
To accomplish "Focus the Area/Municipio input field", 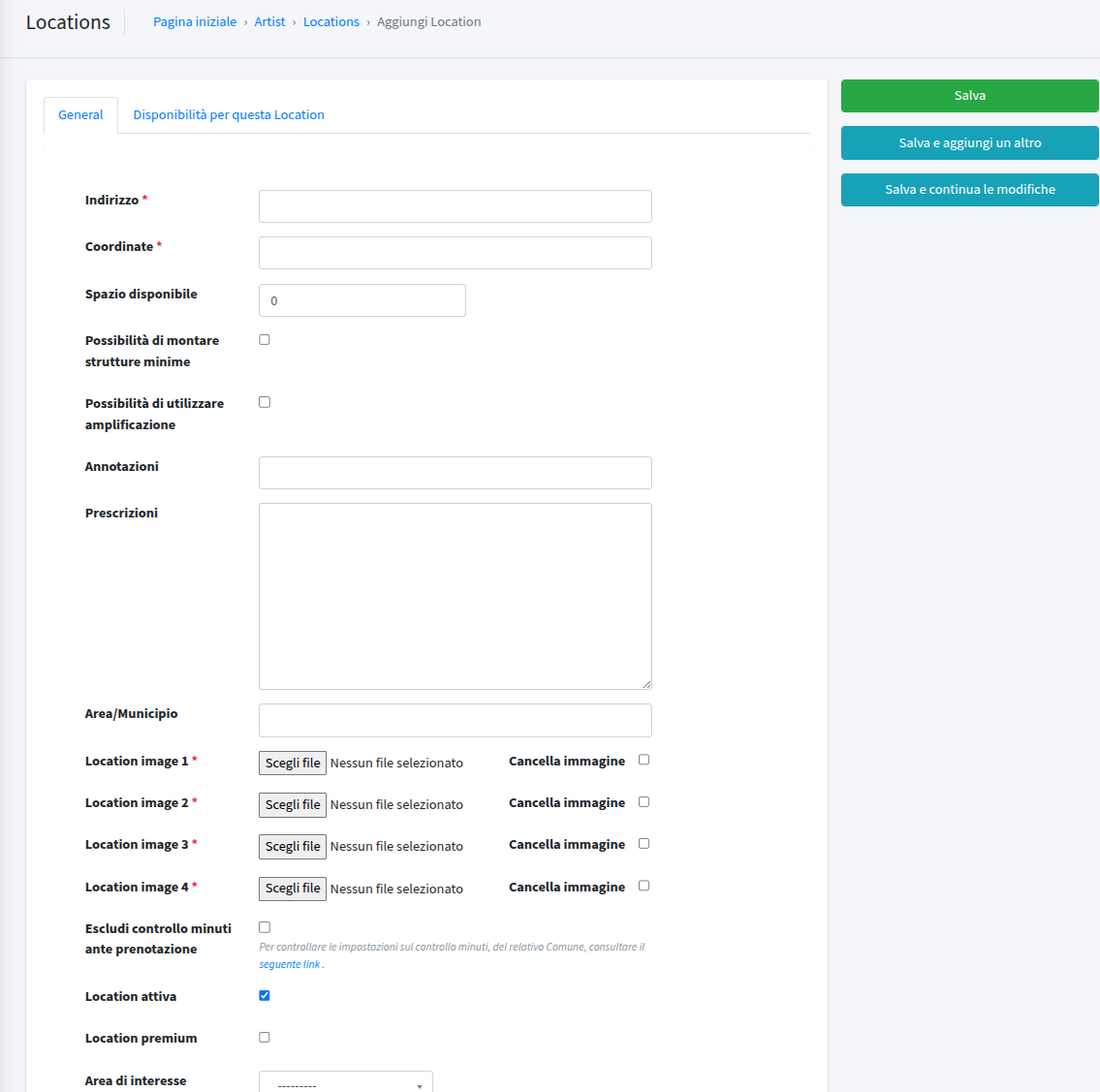I will point(456,720).
